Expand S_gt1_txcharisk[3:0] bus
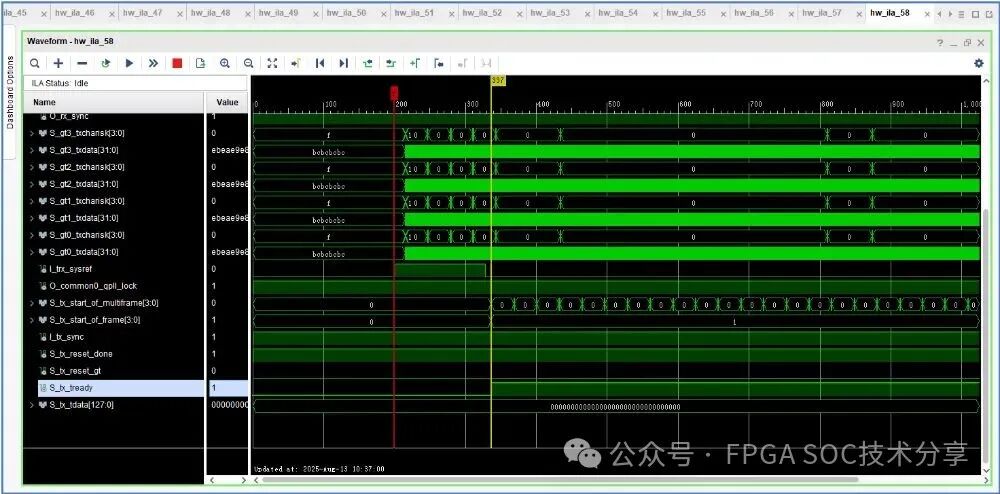Viewport: 1000px width, 494px height. [33, 201]
